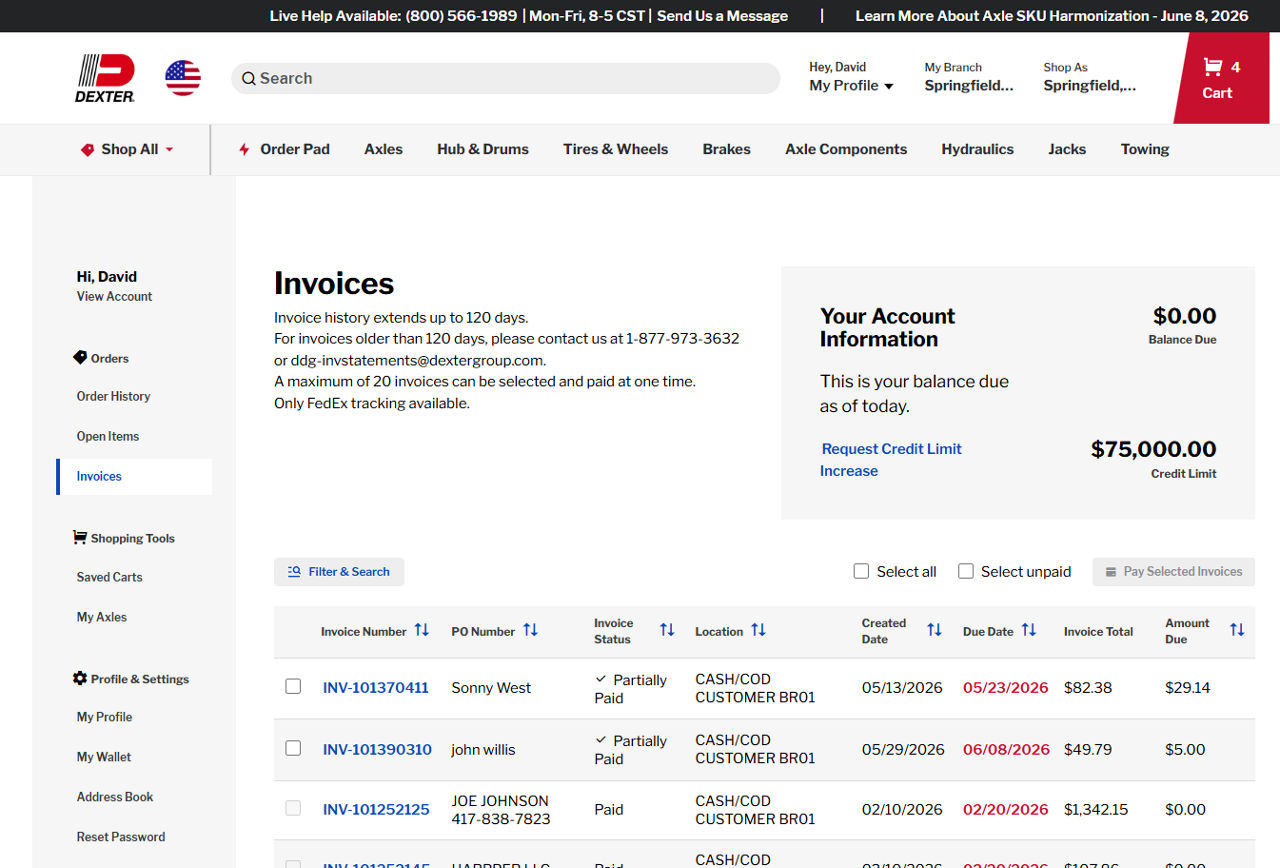This screenshot has width=1280, height=868.
Task: Open the Jacks category
Action: pyautogui.click(x=1067, y=149)
